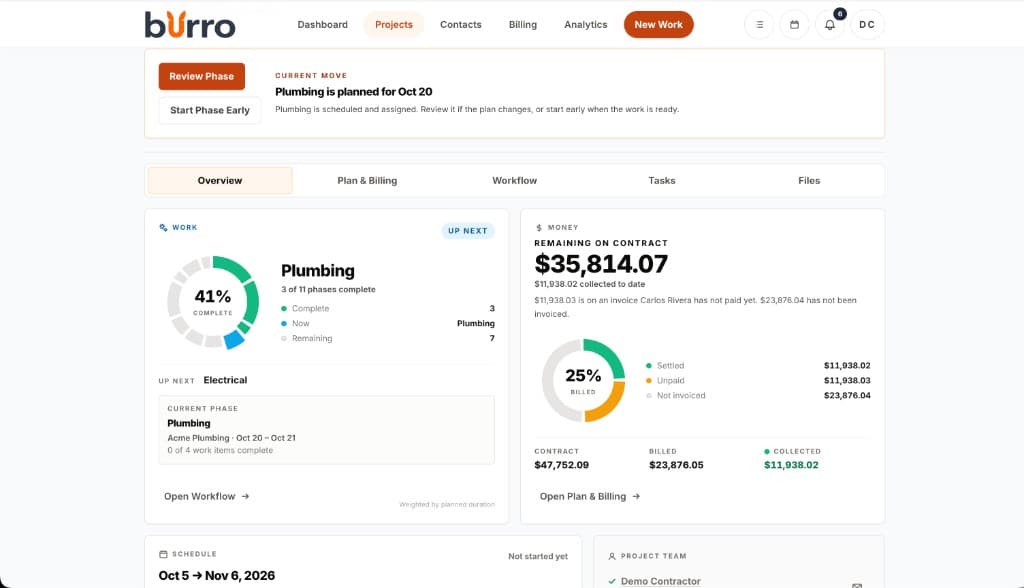Go to Dashboard

[x=323, y=25]
